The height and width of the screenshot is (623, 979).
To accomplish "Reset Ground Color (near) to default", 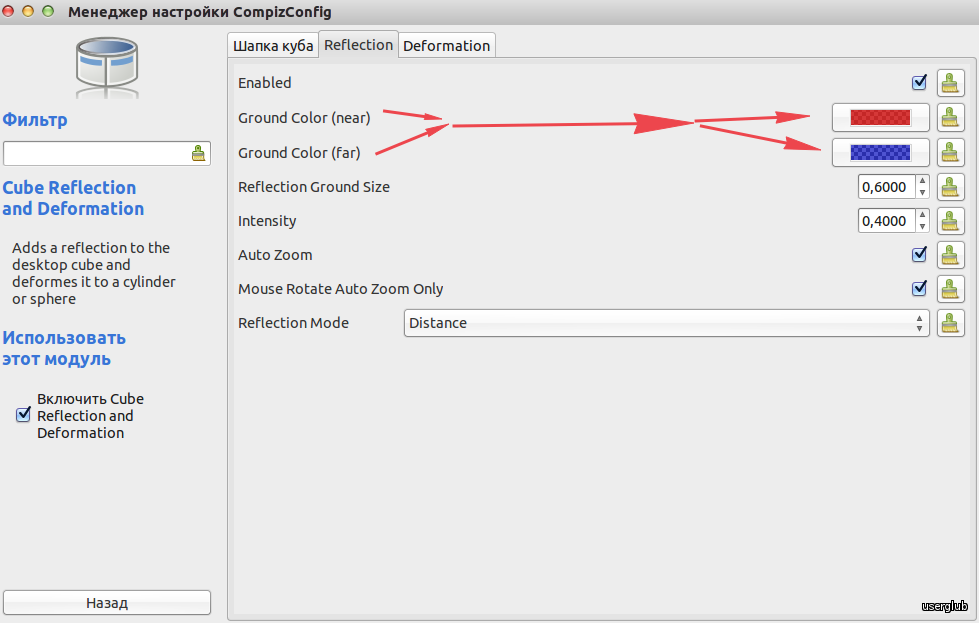I will pyautogui.click(x=950, y=117).
